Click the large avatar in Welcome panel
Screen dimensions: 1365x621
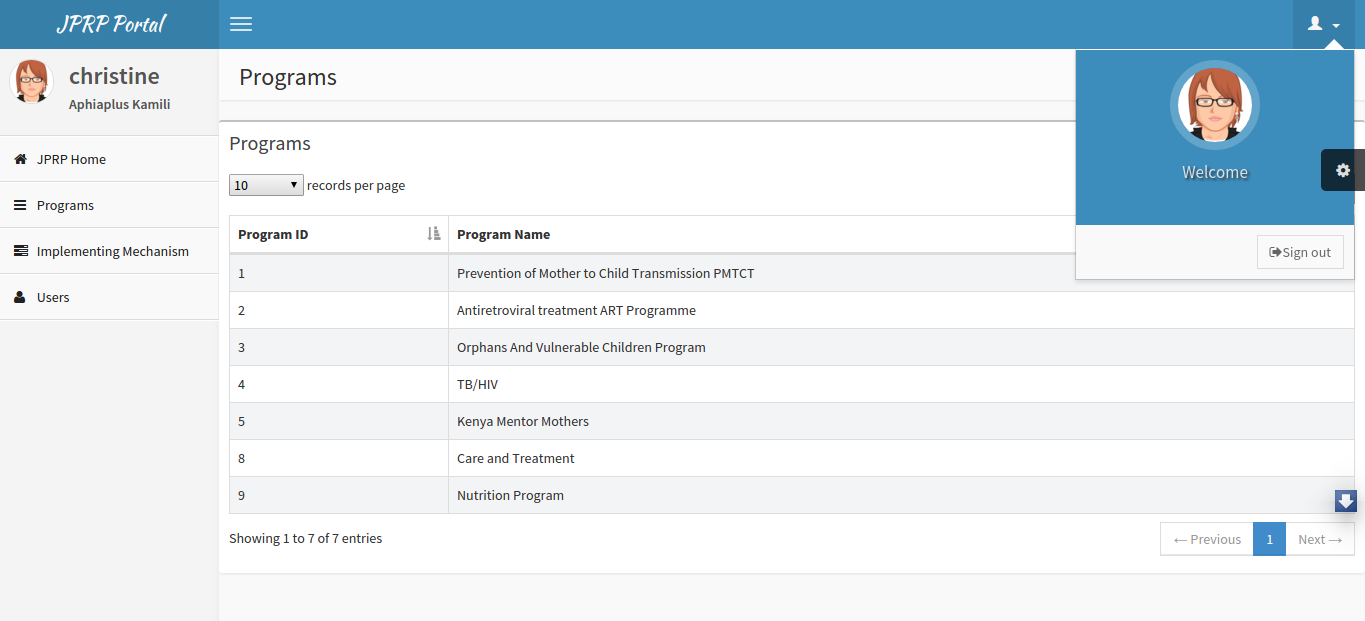pyautogui.click(x=1215, y=105)
